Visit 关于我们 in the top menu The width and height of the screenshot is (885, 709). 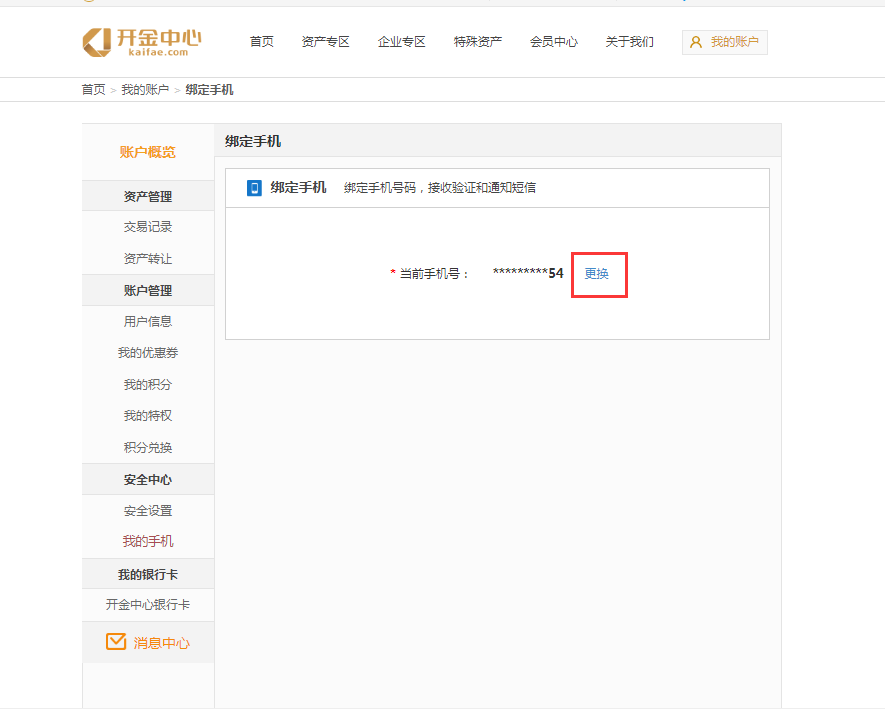630,42
